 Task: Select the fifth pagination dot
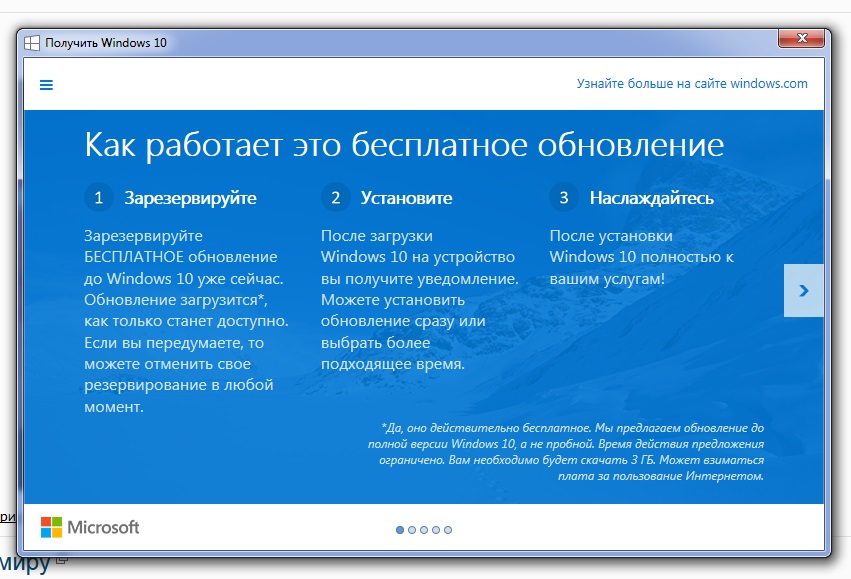[x=448, y=530]
